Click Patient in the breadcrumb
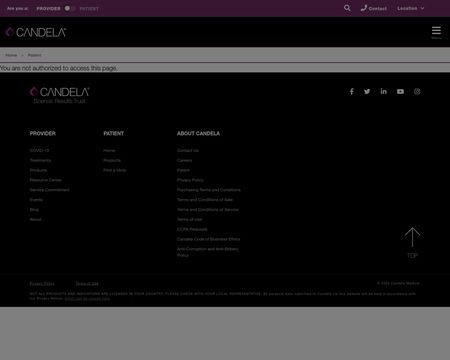 35,55
